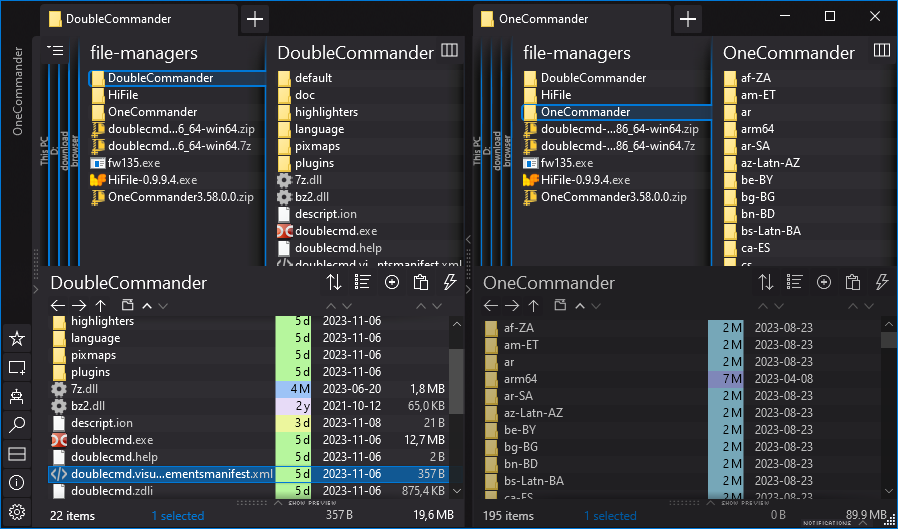
Task: Click the lightning quick actions icon in OneCommander pane
Action: 882,282
